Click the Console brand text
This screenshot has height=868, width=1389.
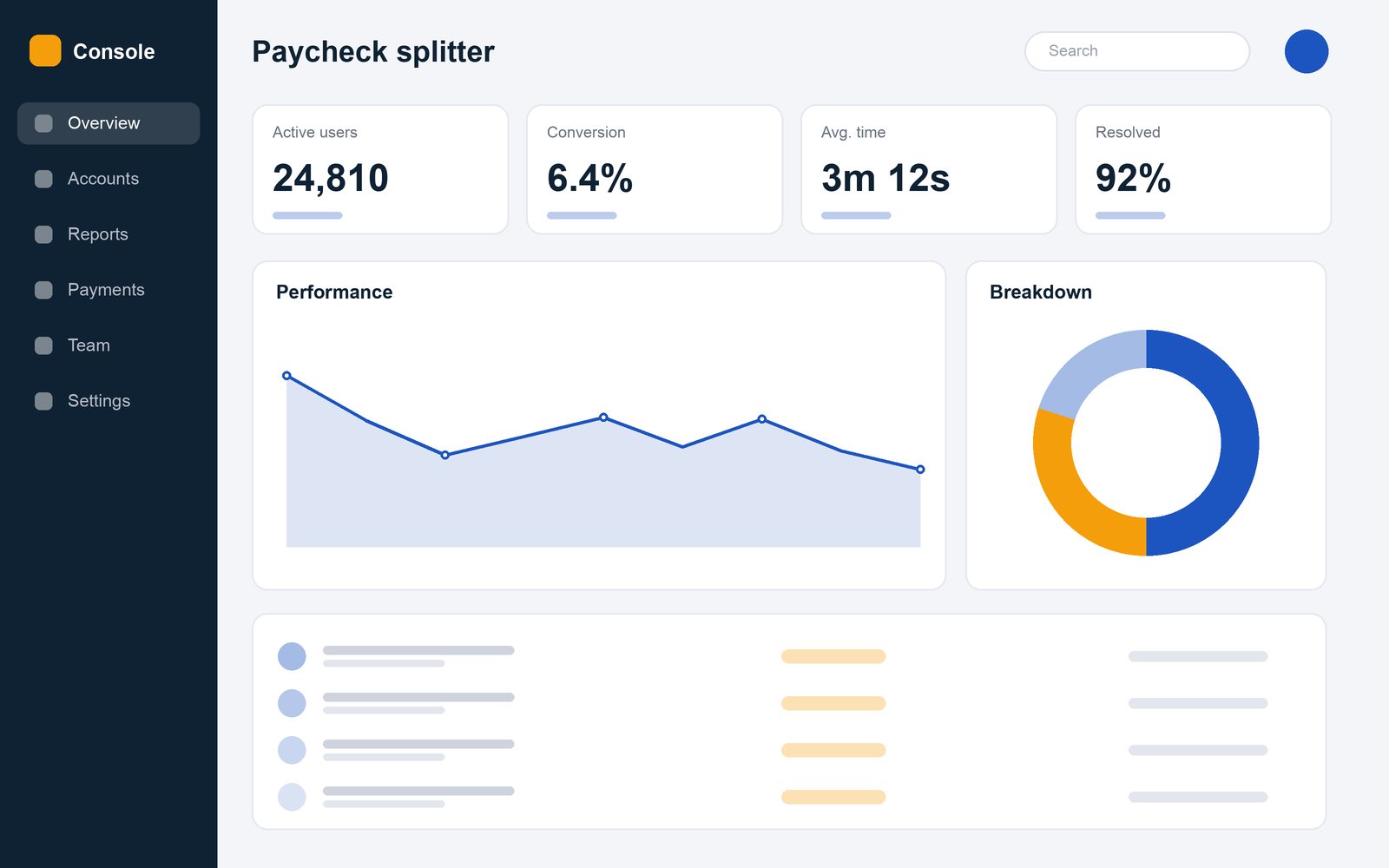click(114, 52)
